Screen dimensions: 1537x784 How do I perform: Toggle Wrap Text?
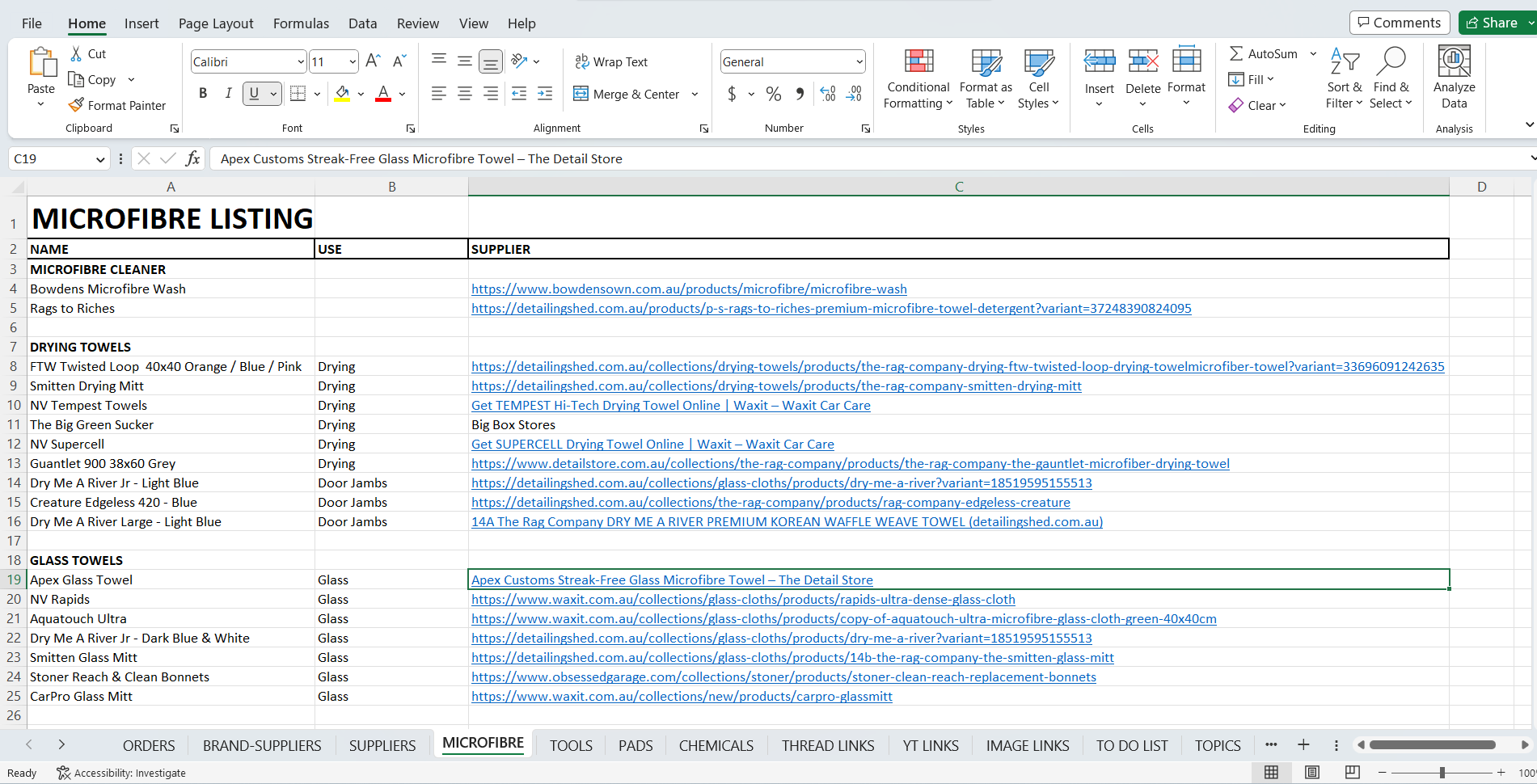coord(611,61)
